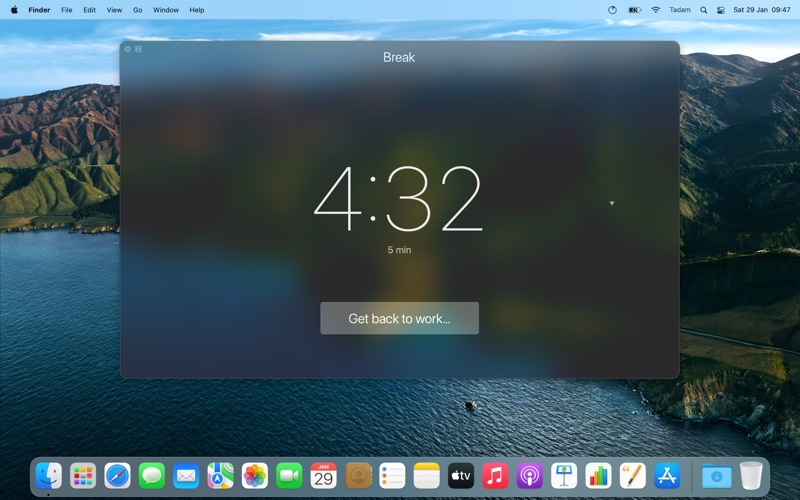Open the Trash in the Dock

pos(751,476)
